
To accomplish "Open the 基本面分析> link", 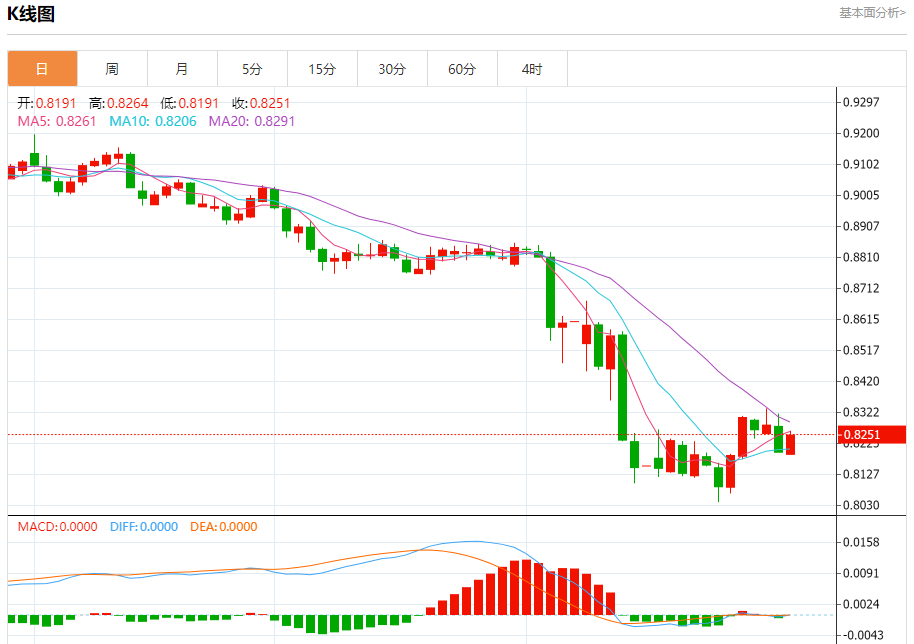I will pyautogui.click(x=872, y=13).
